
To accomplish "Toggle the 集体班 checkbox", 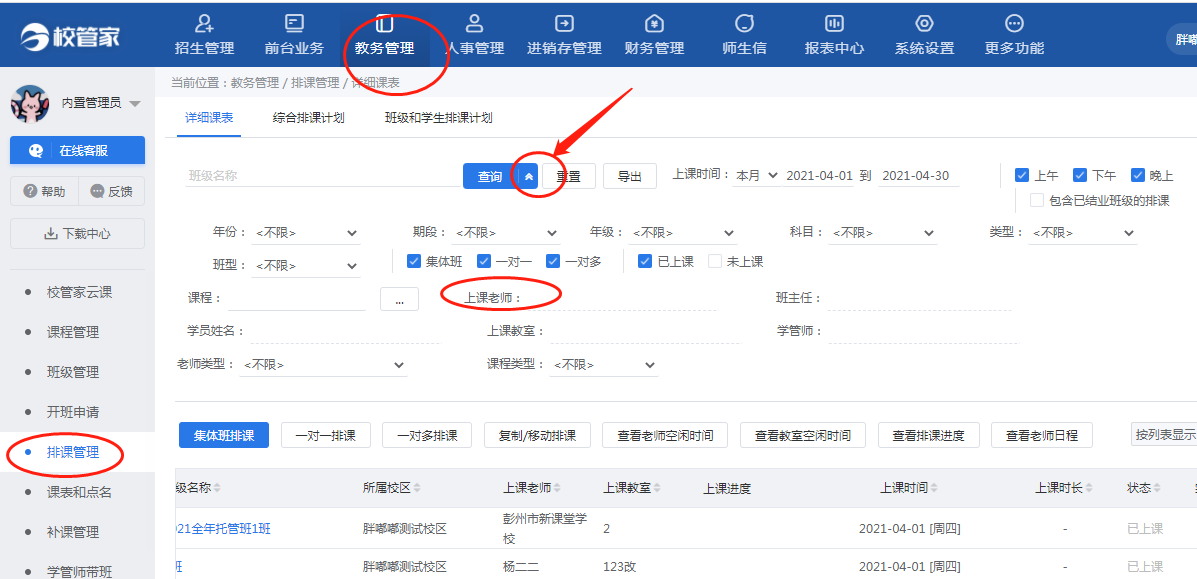I will point(414,261).
